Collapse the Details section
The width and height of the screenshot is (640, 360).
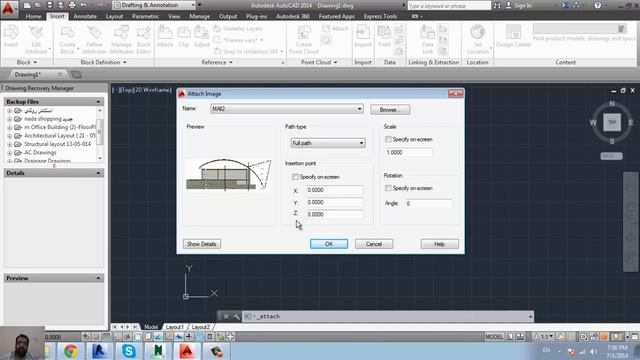98,173
